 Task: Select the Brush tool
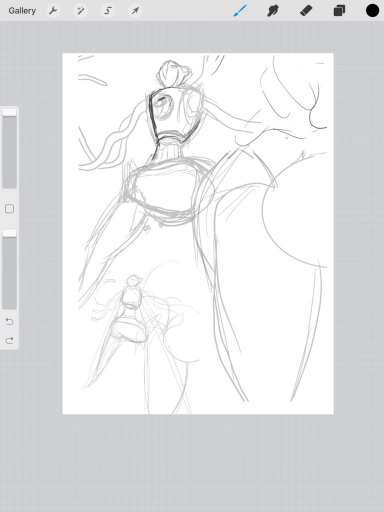pos(240,11)
